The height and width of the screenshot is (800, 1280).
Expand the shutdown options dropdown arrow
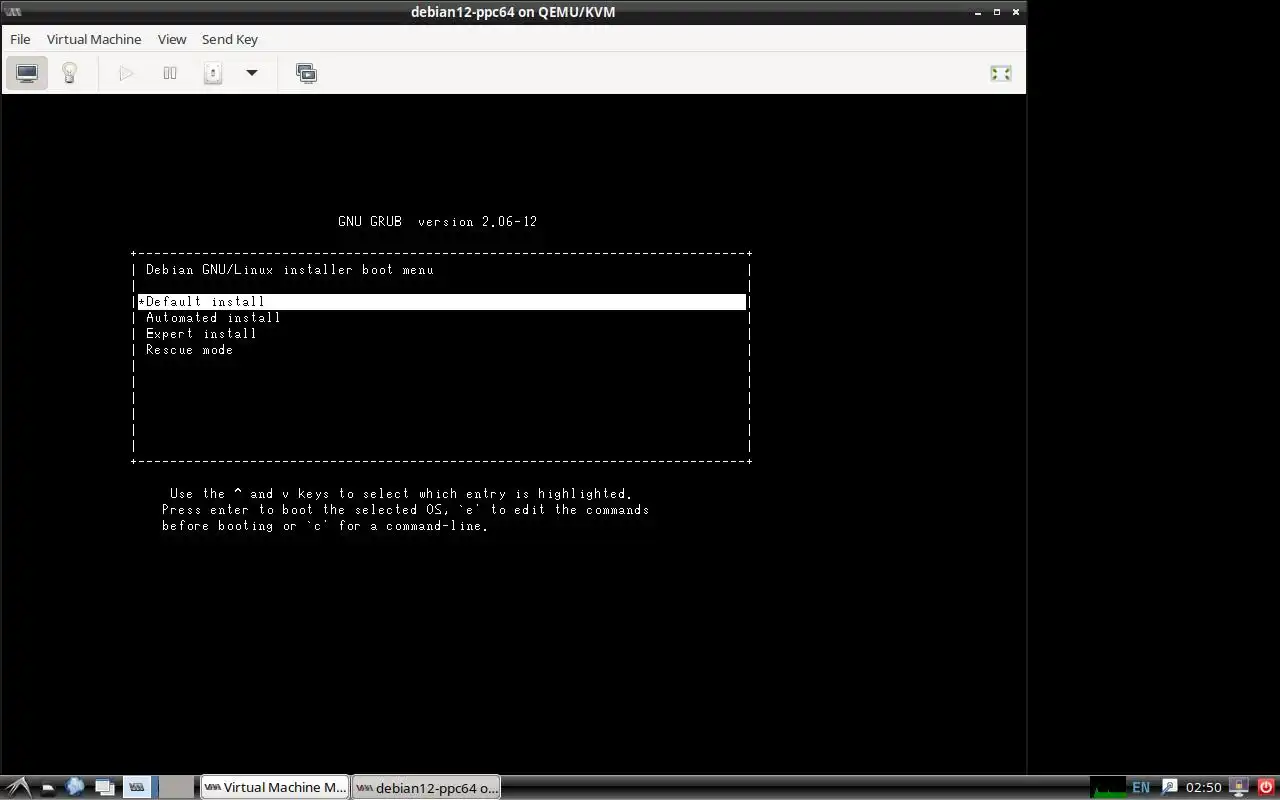(x=252, y=73)
